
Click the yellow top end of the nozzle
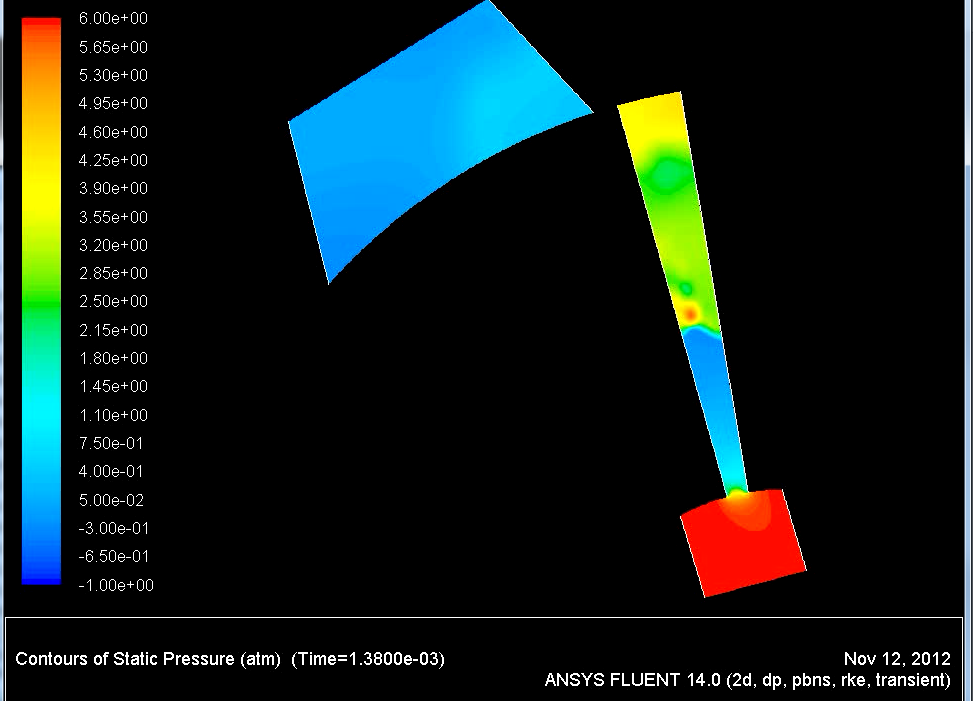pyautogui.click(x=652, y=115)
